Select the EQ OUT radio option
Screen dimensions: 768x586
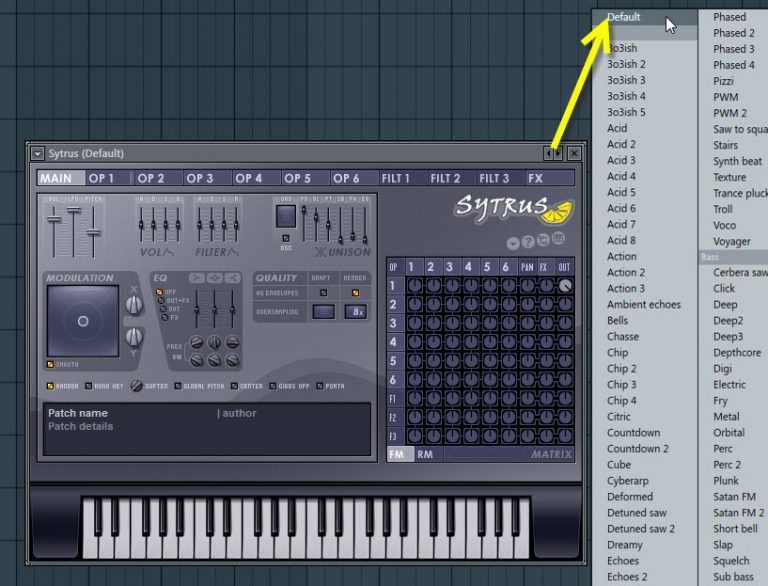tap(163, 309)
